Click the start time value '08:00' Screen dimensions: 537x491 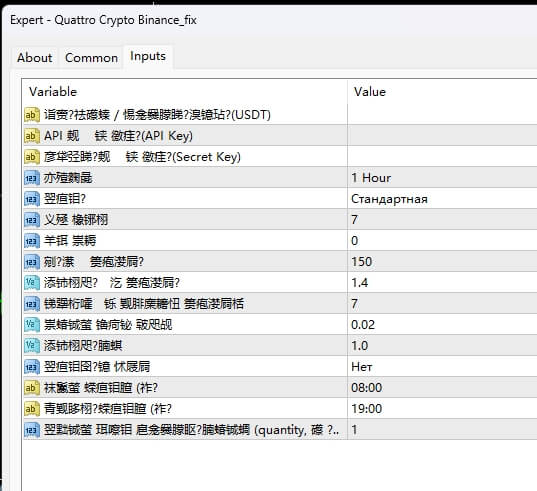[x=366, y=388]
